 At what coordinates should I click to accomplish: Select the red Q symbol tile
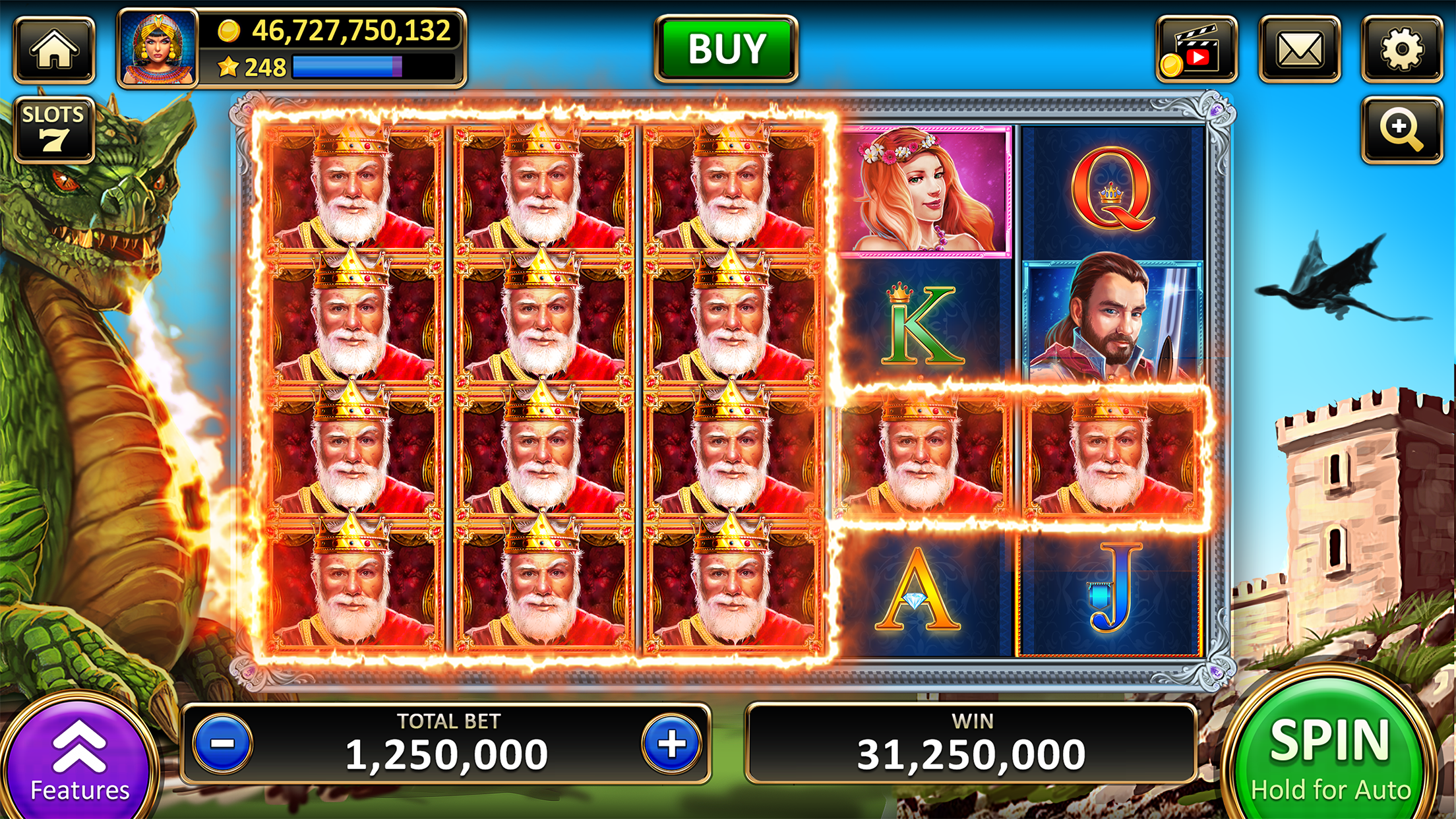[x=1112, y=191]
